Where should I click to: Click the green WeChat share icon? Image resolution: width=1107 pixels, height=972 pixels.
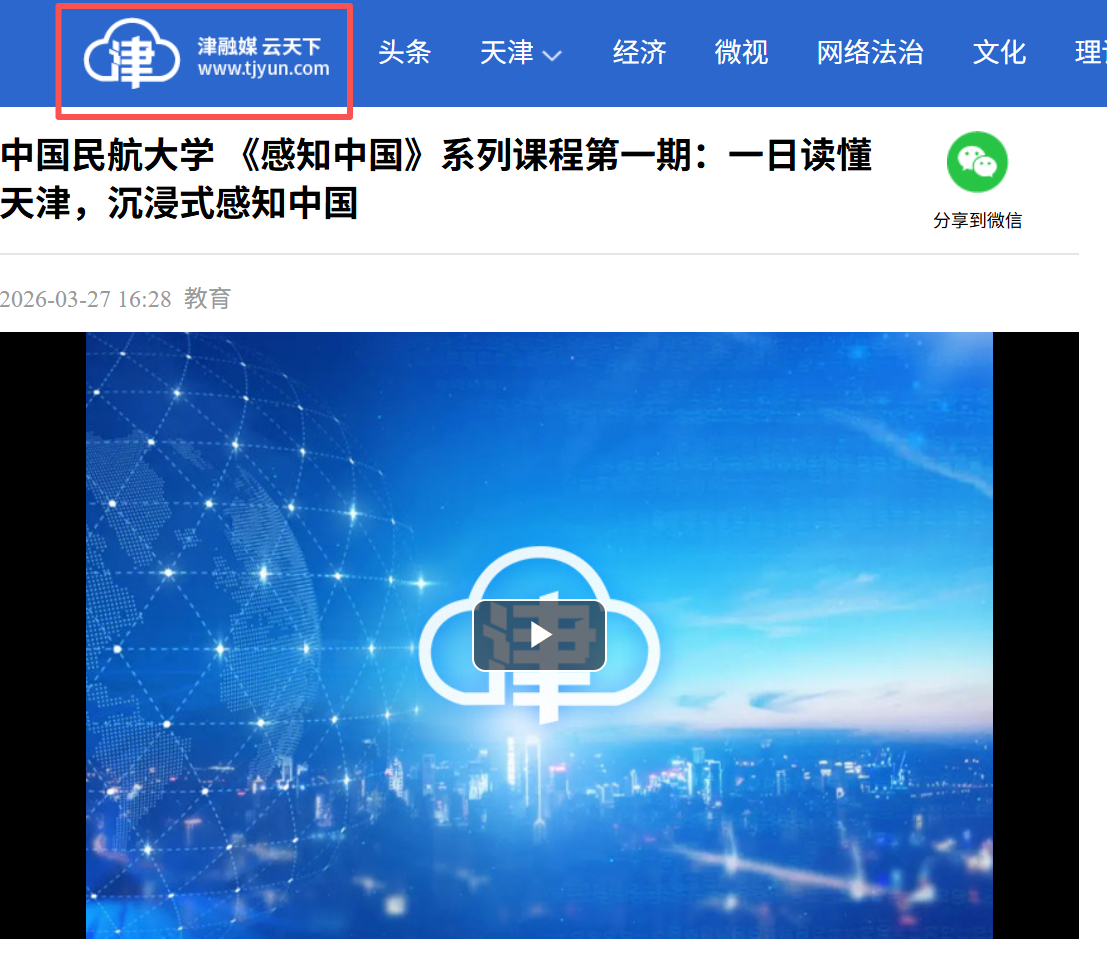[976, 162]
